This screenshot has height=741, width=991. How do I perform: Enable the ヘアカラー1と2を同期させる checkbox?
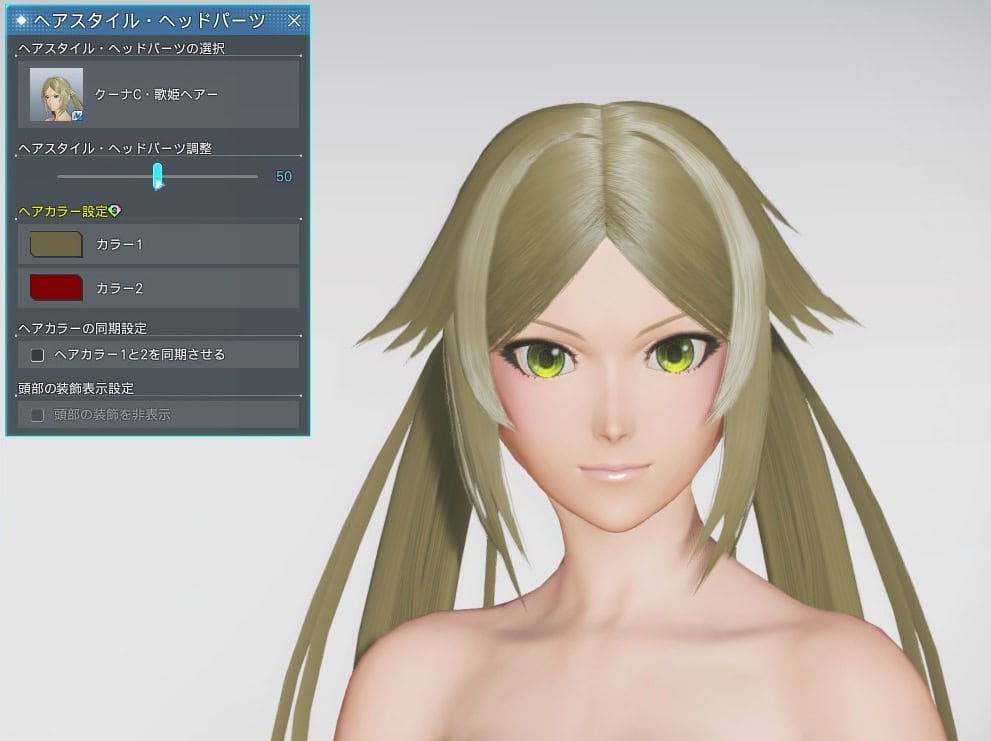[x=37, y=355]
